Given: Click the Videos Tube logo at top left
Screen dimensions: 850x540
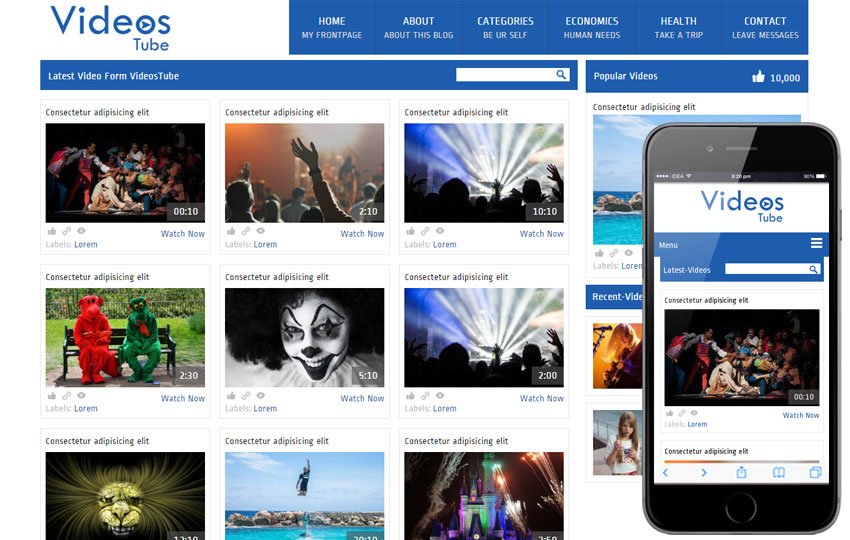Looking at the screenshot, I should pos(111,28).
